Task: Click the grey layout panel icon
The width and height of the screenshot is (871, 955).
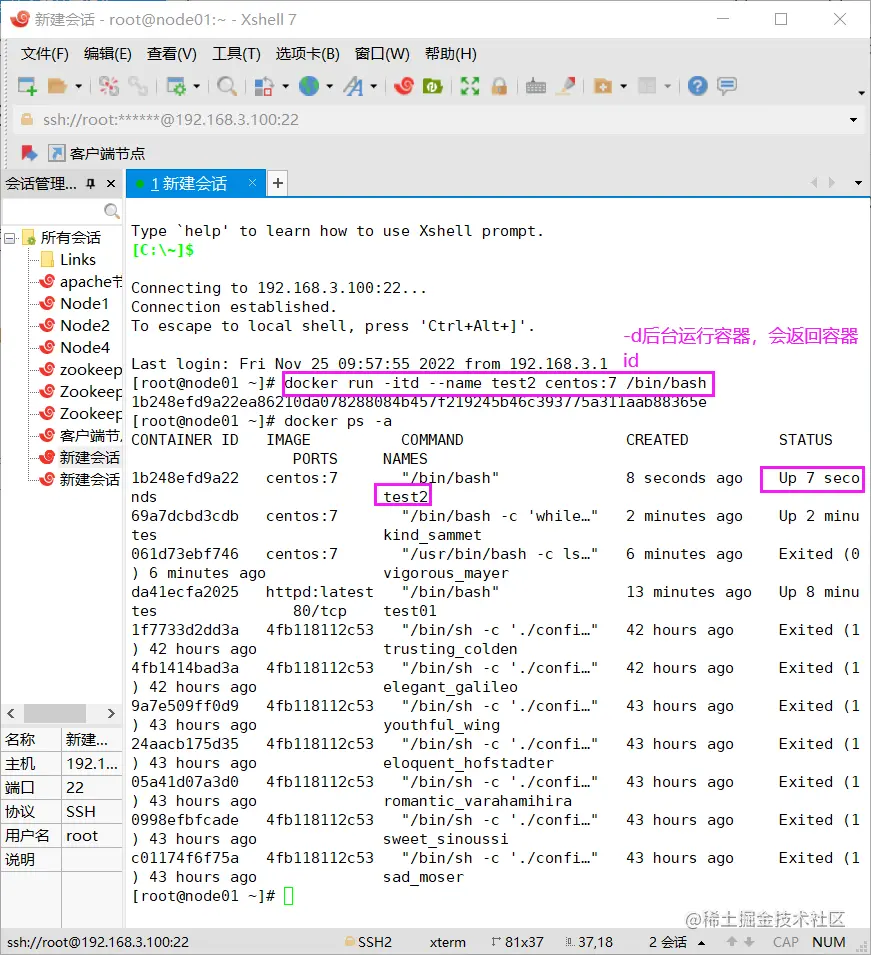Action: 647,86
